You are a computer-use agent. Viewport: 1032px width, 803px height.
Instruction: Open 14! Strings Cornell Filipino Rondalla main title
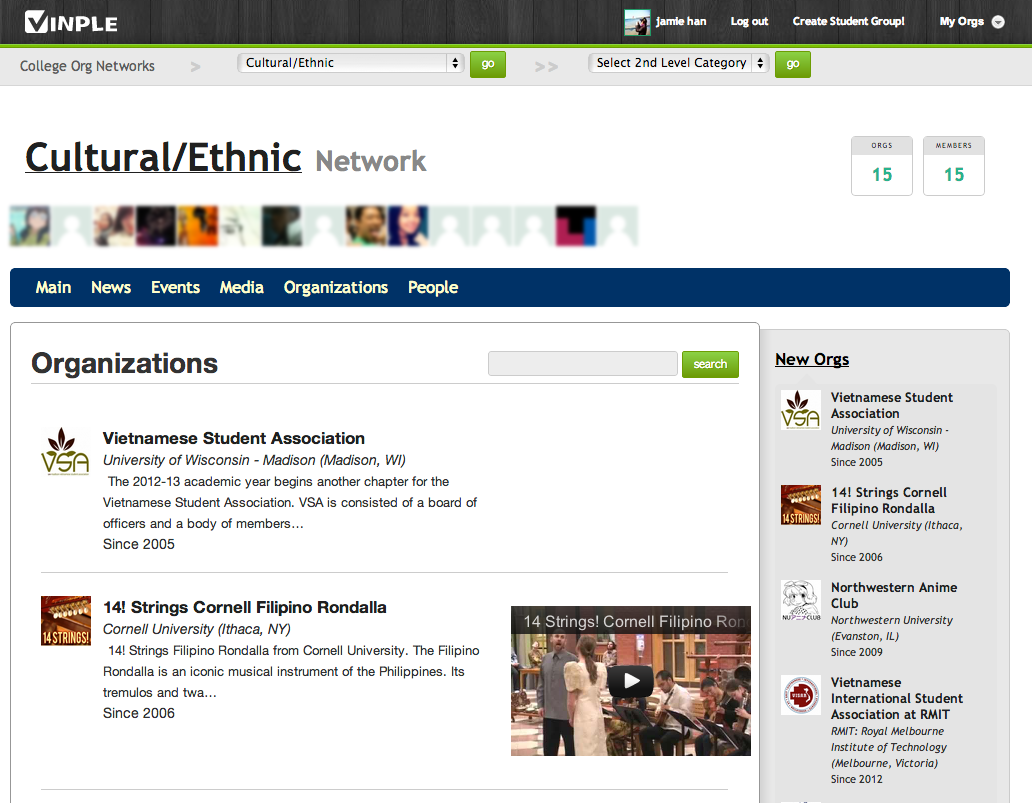pyautogui.click(x=244, y=607)
